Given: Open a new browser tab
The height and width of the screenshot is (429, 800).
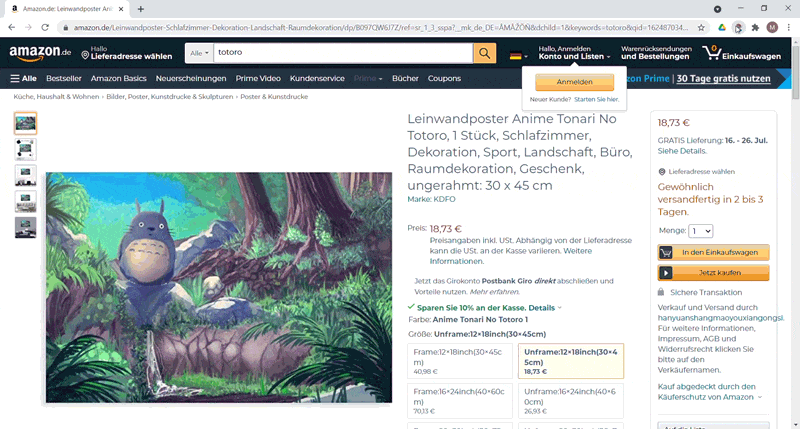Looking at the screenshot, I should [x=141, y=9].
